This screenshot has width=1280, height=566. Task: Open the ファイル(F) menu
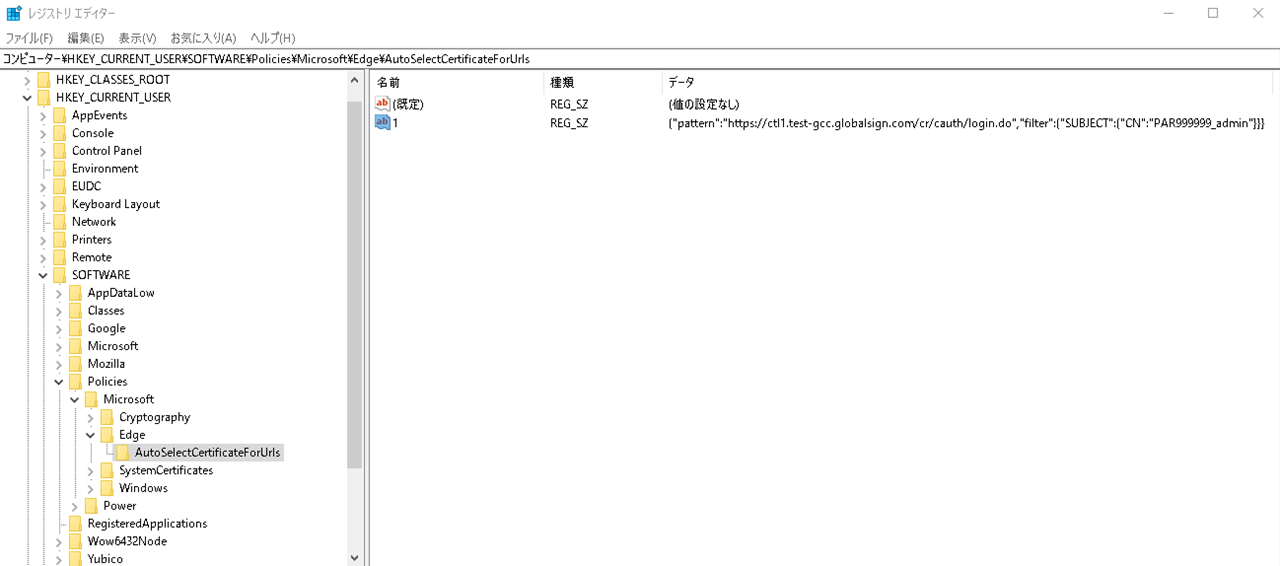pyautogui.click(x=29, y=38)
